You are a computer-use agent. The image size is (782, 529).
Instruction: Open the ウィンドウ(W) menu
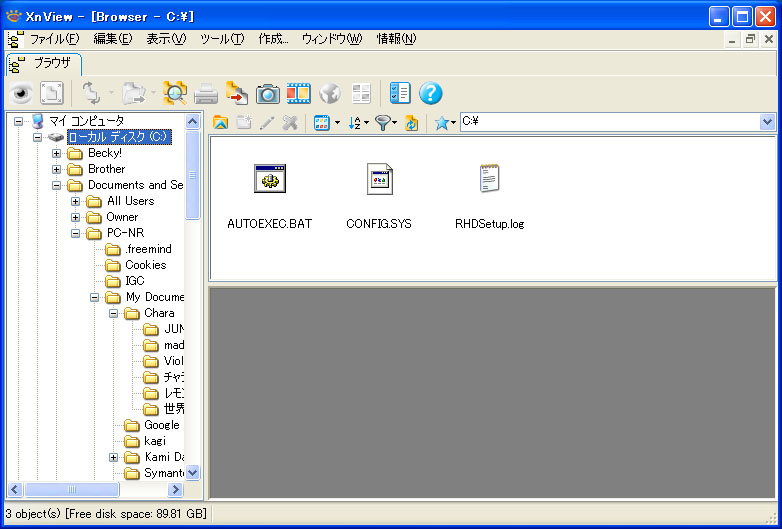[x=332, y=39]
